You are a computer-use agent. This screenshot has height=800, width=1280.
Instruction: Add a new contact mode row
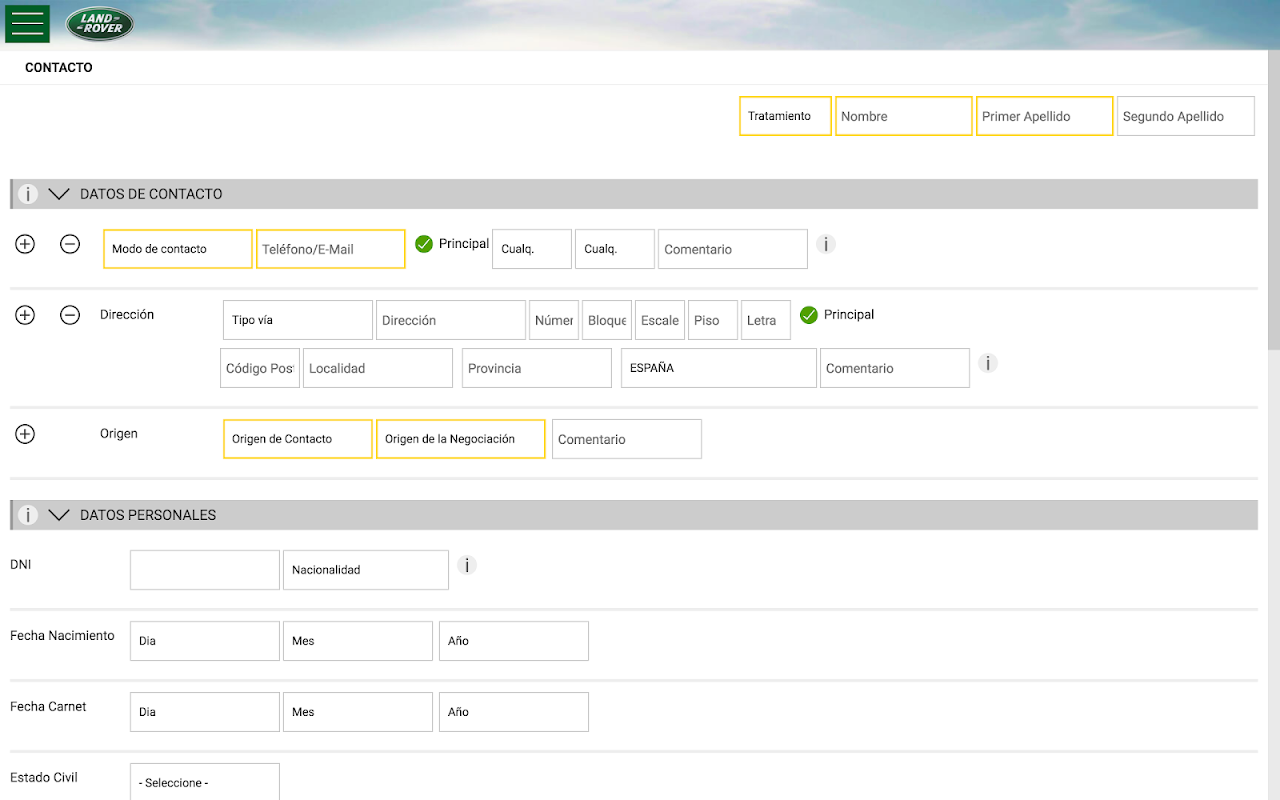(x=25, y=244)
